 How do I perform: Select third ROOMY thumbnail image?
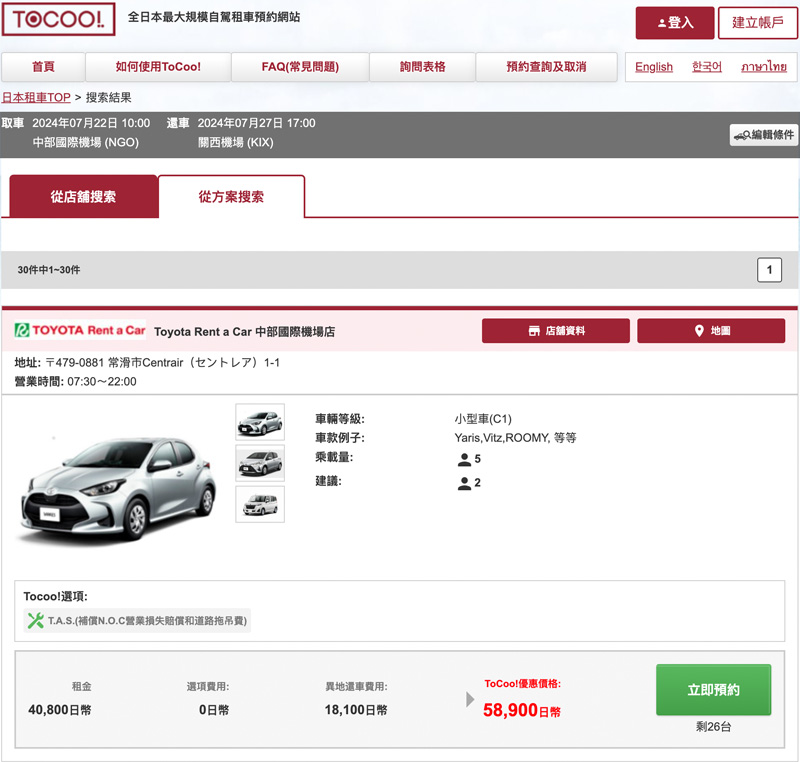[x=260, y=504]
